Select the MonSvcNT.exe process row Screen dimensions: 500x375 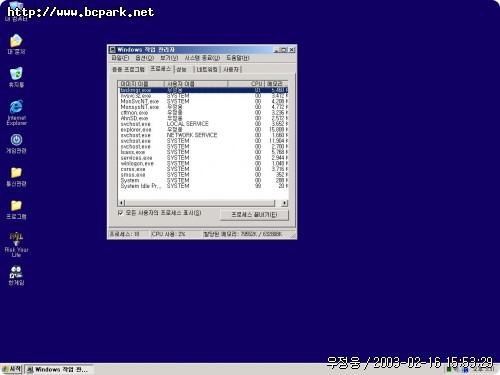tap(203, 101)
